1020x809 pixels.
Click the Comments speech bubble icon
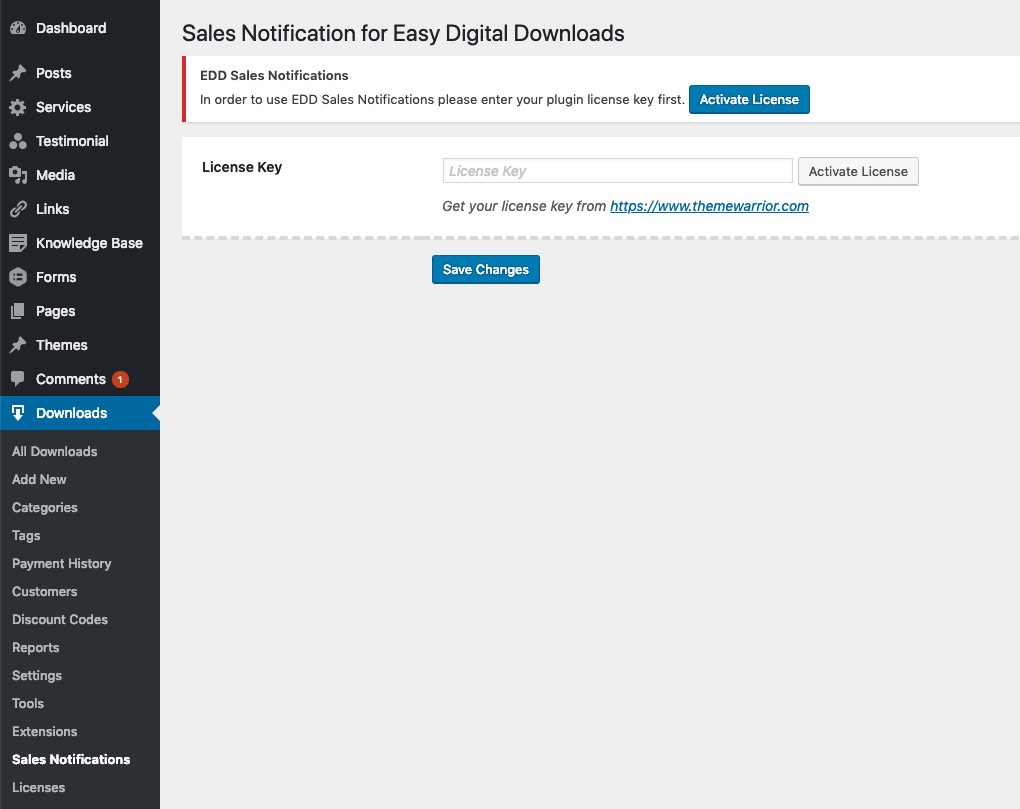coord(18,378)
